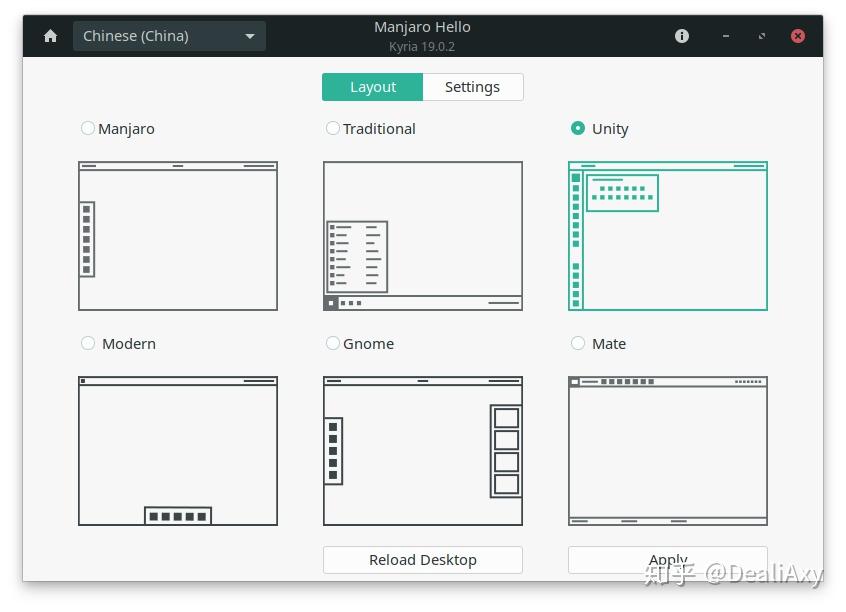Screen dimensions: 846x612
Task: Click the Modern layout preview image
Action: click(x=178, y=451)
